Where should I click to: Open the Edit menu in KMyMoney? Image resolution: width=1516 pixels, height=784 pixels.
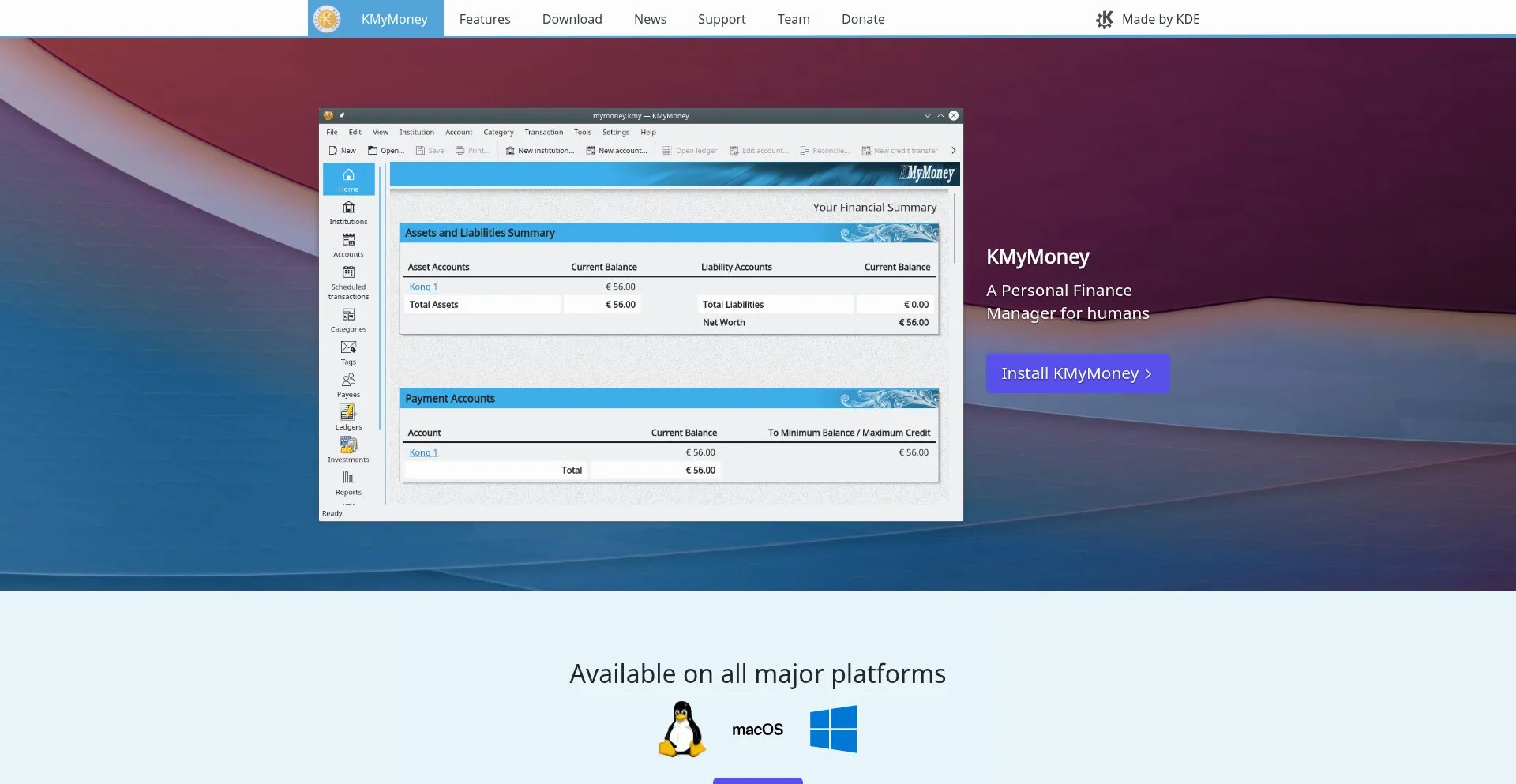(x=355, y=132)
